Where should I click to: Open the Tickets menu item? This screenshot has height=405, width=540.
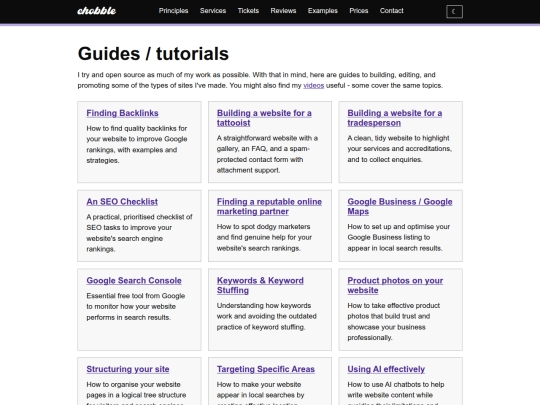coord(248,11)
